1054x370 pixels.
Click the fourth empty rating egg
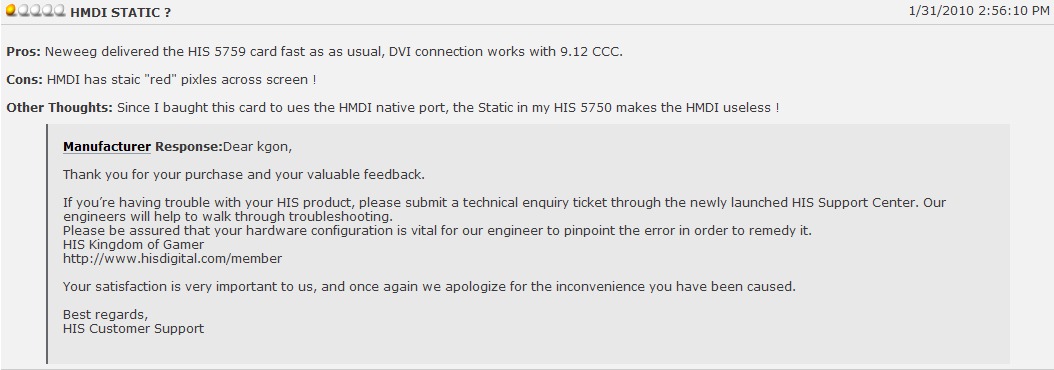48,11
